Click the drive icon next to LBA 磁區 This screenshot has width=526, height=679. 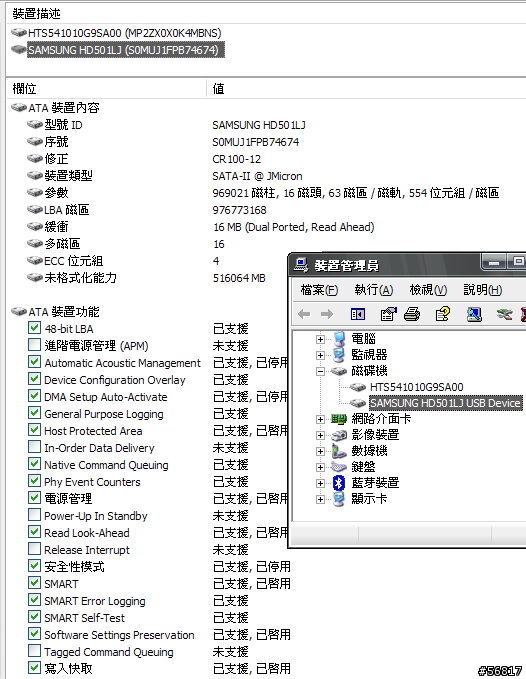click(x=35, y=210)
